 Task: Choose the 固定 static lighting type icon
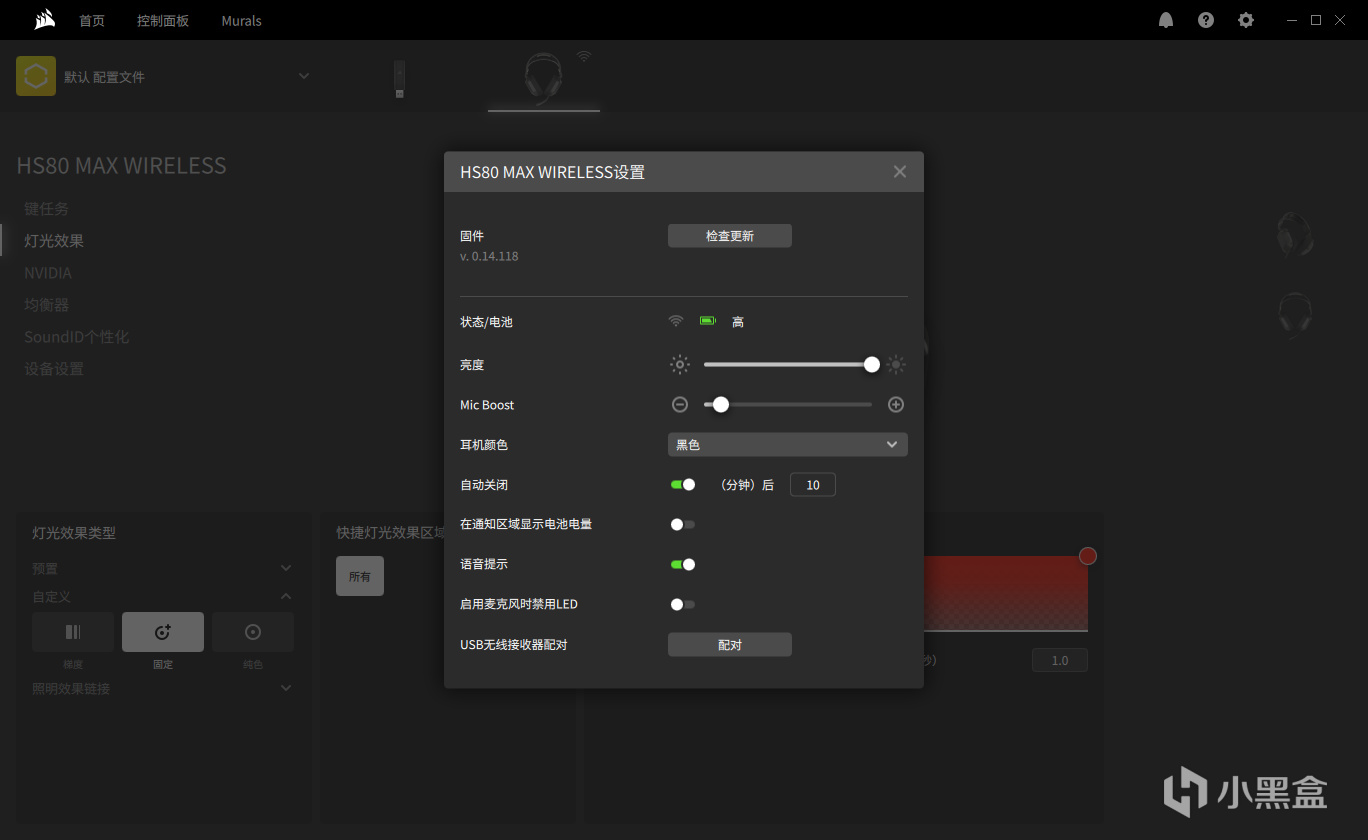[163, 632]
